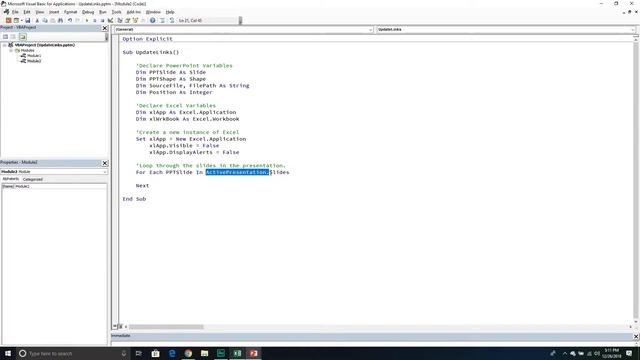
Task: Collapse the Modules folder node
Action: 11,50
